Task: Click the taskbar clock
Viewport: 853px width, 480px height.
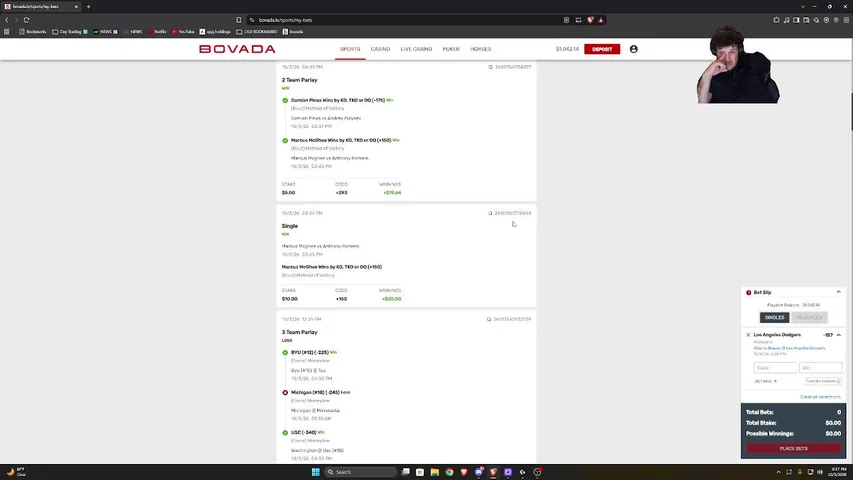Action: click(x=838, y=472)
